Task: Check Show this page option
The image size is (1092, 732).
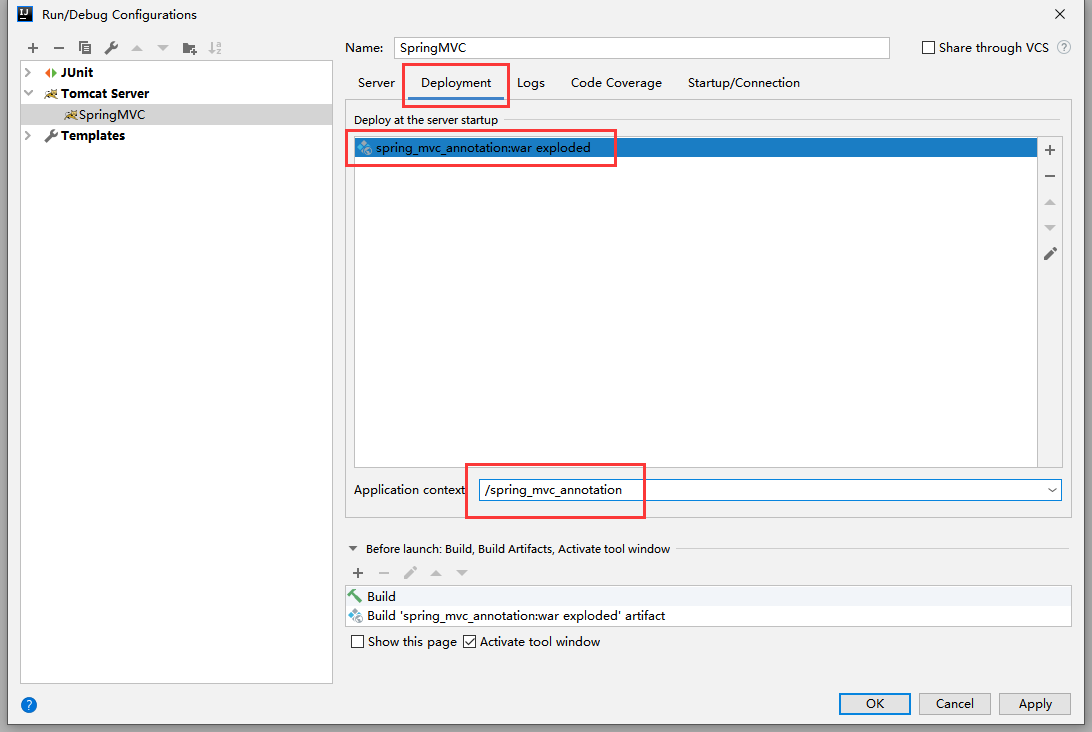Action: pos(357,641)
